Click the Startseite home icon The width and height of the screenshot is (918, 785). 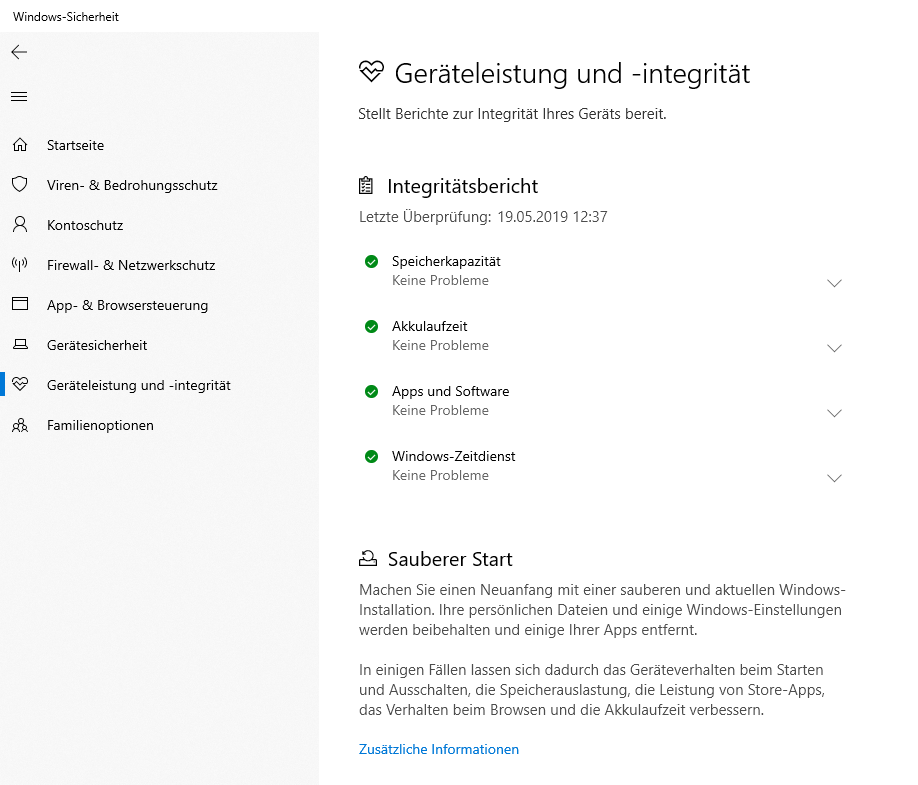(19, 145)
